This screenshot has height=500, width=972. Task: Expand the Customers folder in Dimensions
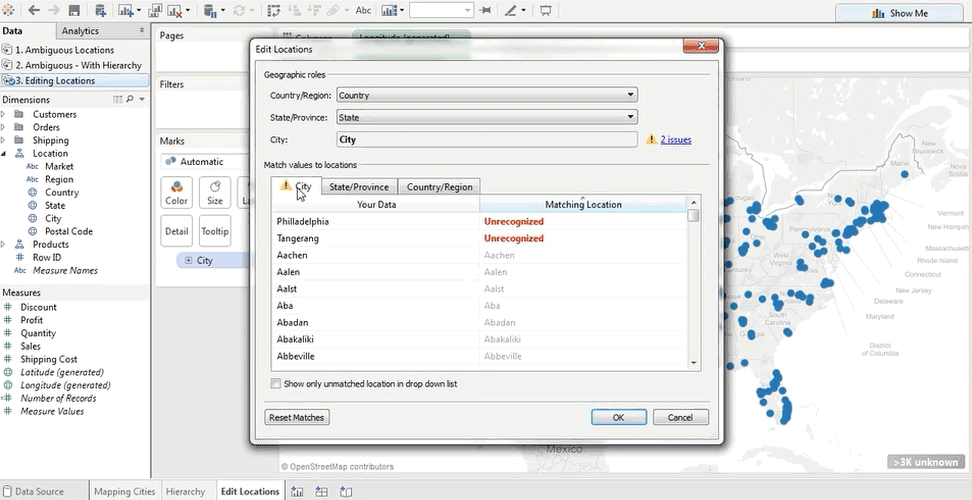pyautogui.click(x=4, y=114)
